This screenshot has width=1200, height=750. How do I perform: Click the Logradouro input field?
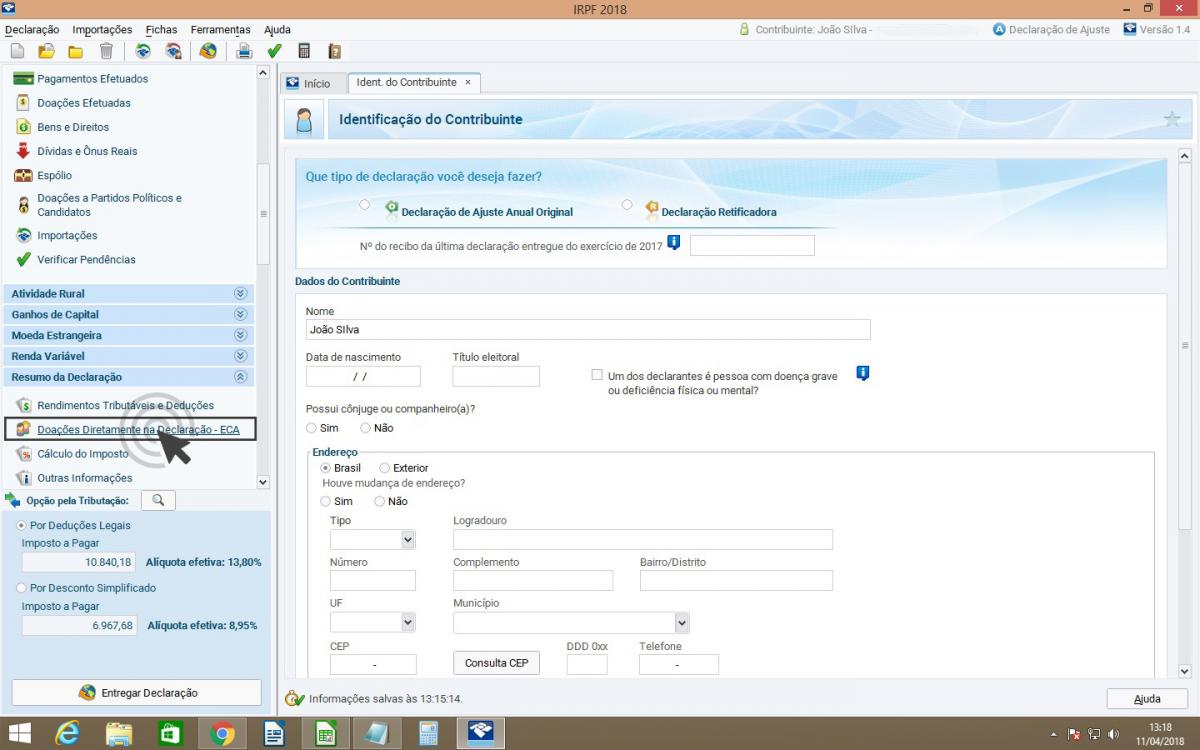coord(643,540)
